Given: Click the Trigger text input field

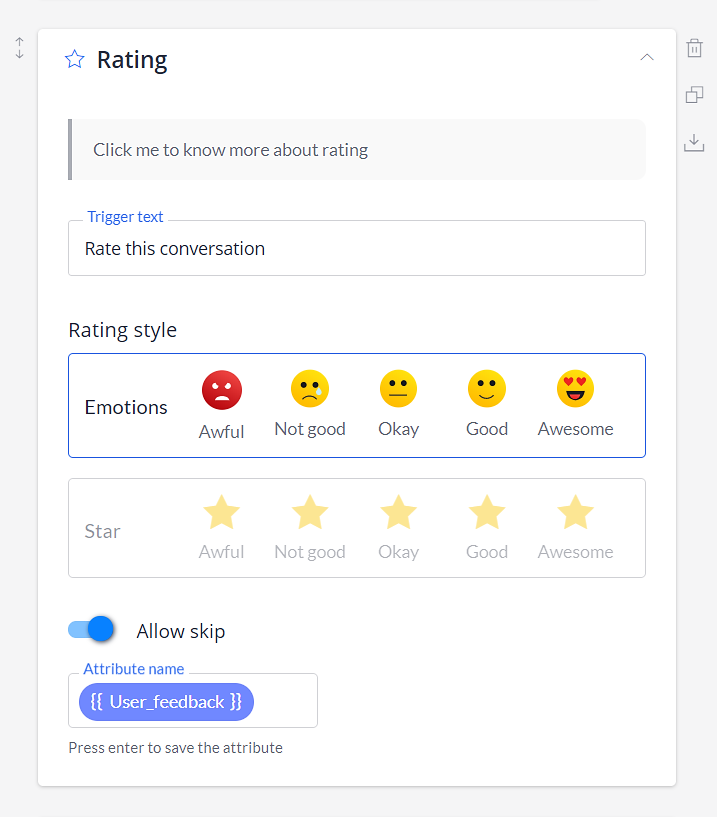Looking at the screenshot, I should [357, 248].
